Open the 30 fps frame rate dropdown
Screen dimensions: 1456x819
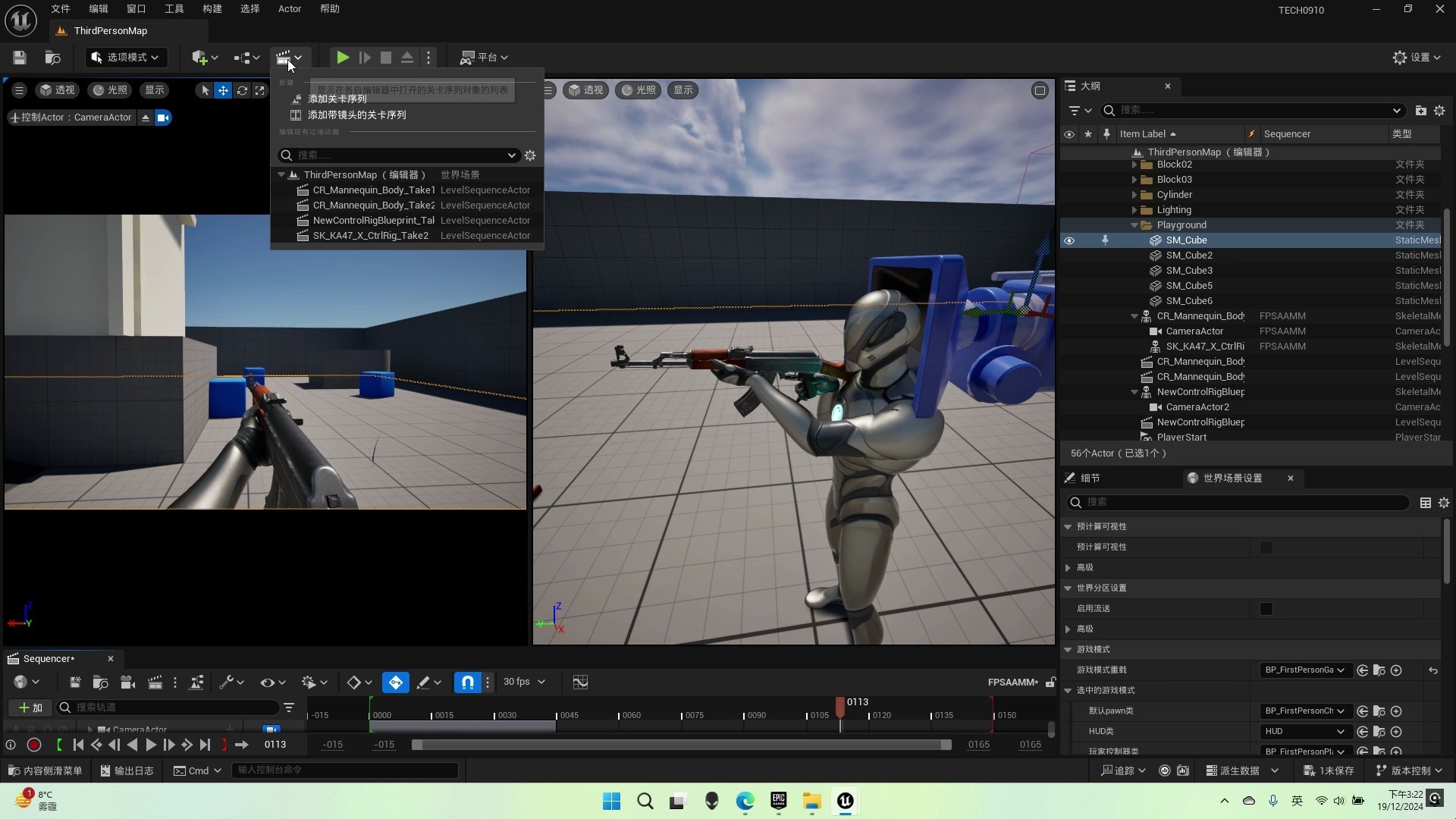point(525,682)
